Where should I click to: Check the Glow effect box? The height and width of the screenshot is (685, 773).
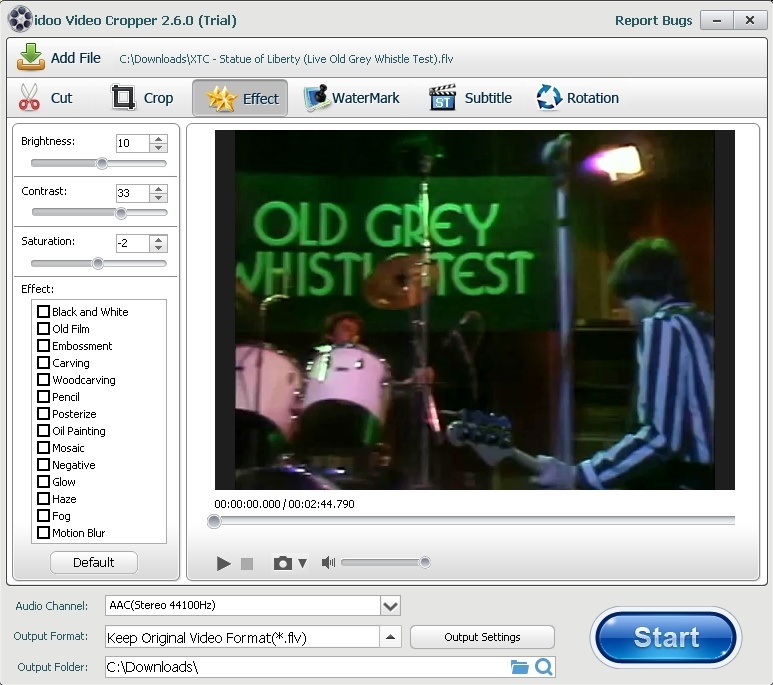pos(43,482)
